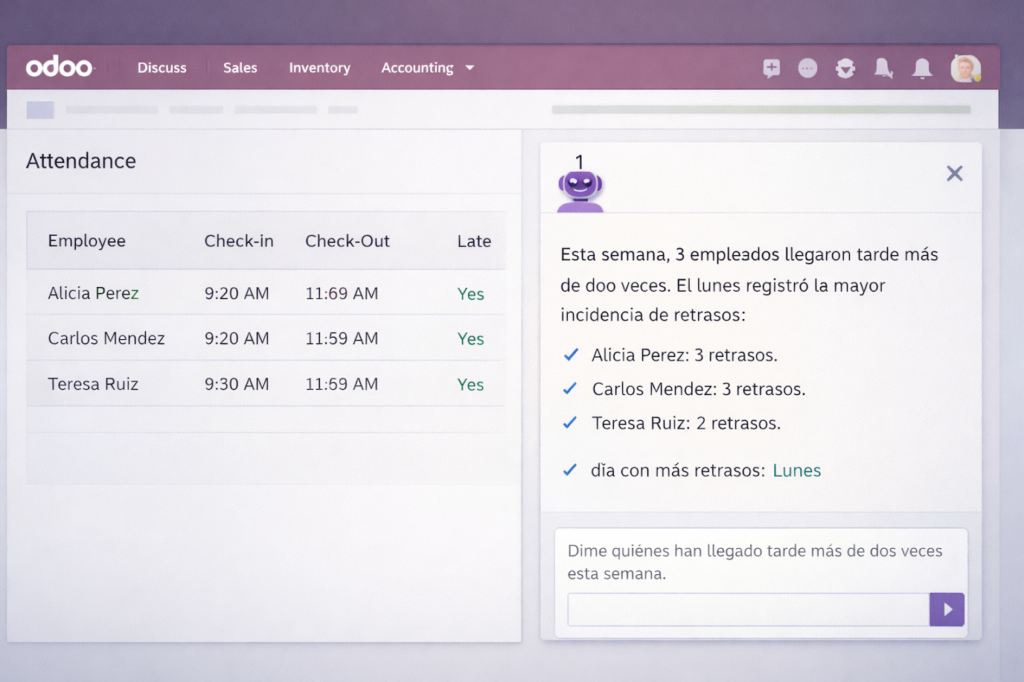Image resolution: width=1024 pixels, height=682 pixels.
Task: Click the Lunes link in the assistant panel
Action: click(x=797, y=470)
